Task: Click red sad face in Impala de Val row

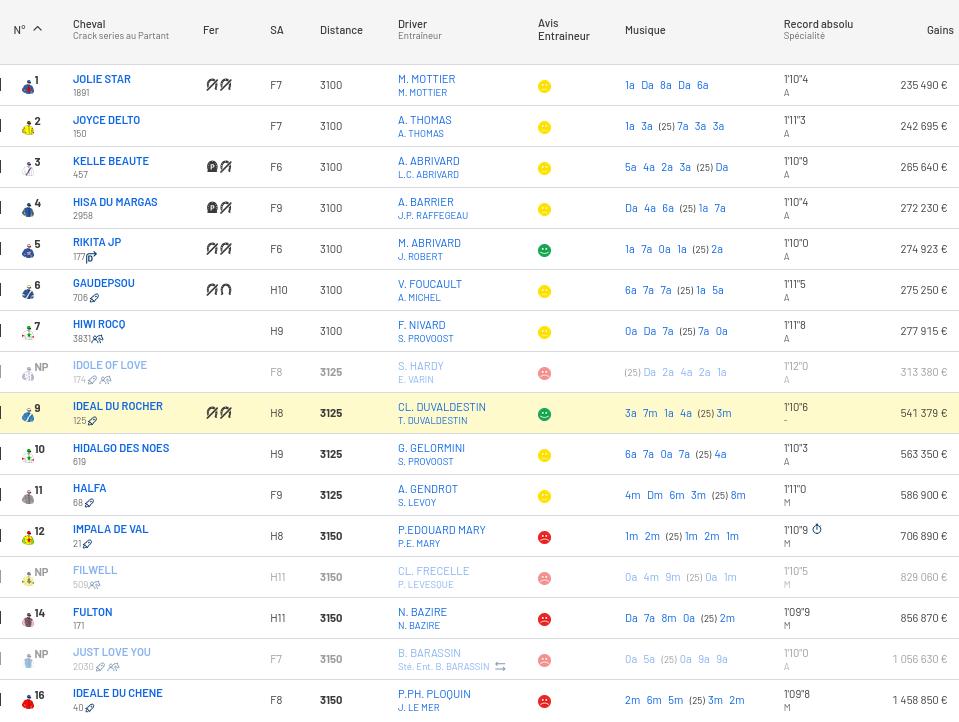Action: click(x=544, y=537)
